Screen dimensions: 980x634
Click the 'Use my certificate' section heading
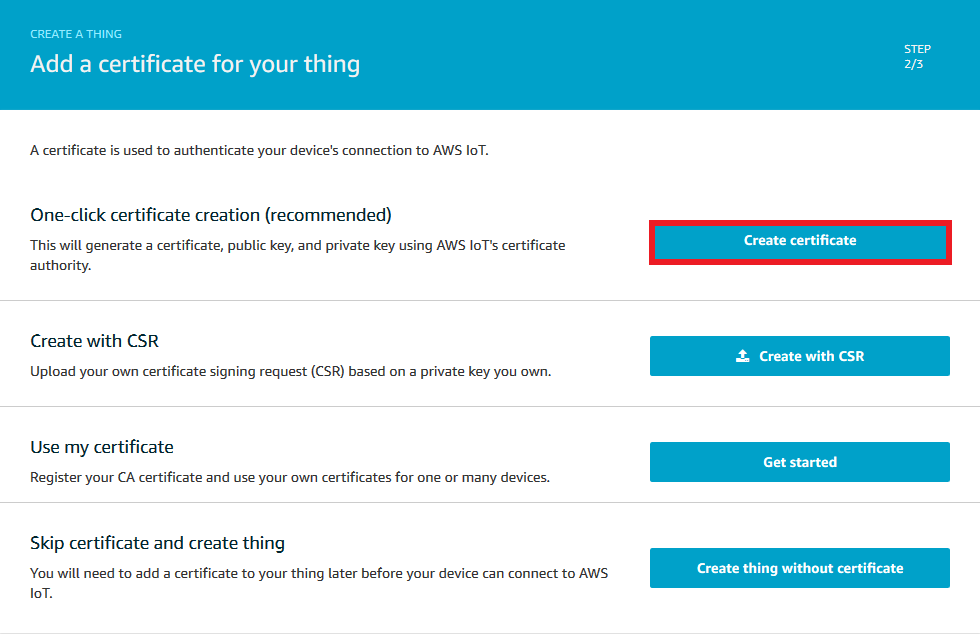pyautogui.click(x=102, y=447)
